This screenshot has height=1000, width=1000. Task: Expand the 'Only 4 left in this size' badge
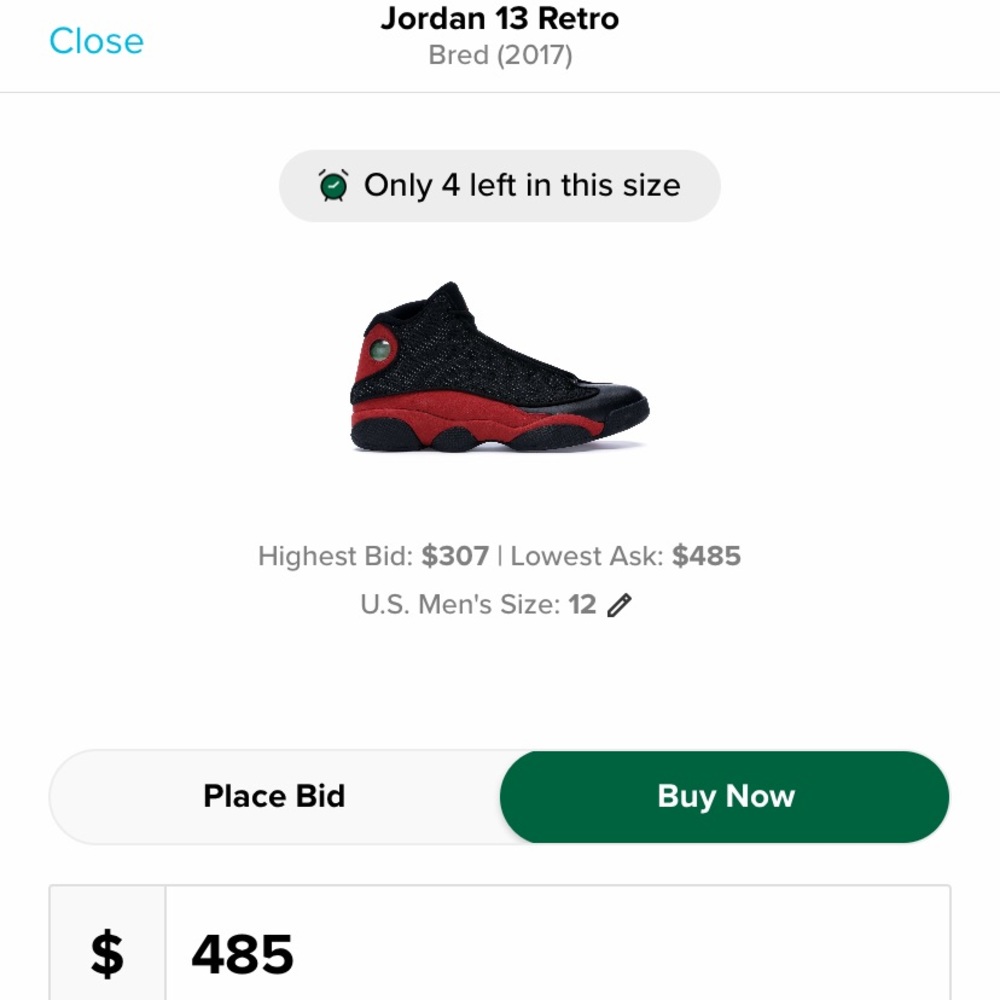click(x=500, y=185)
